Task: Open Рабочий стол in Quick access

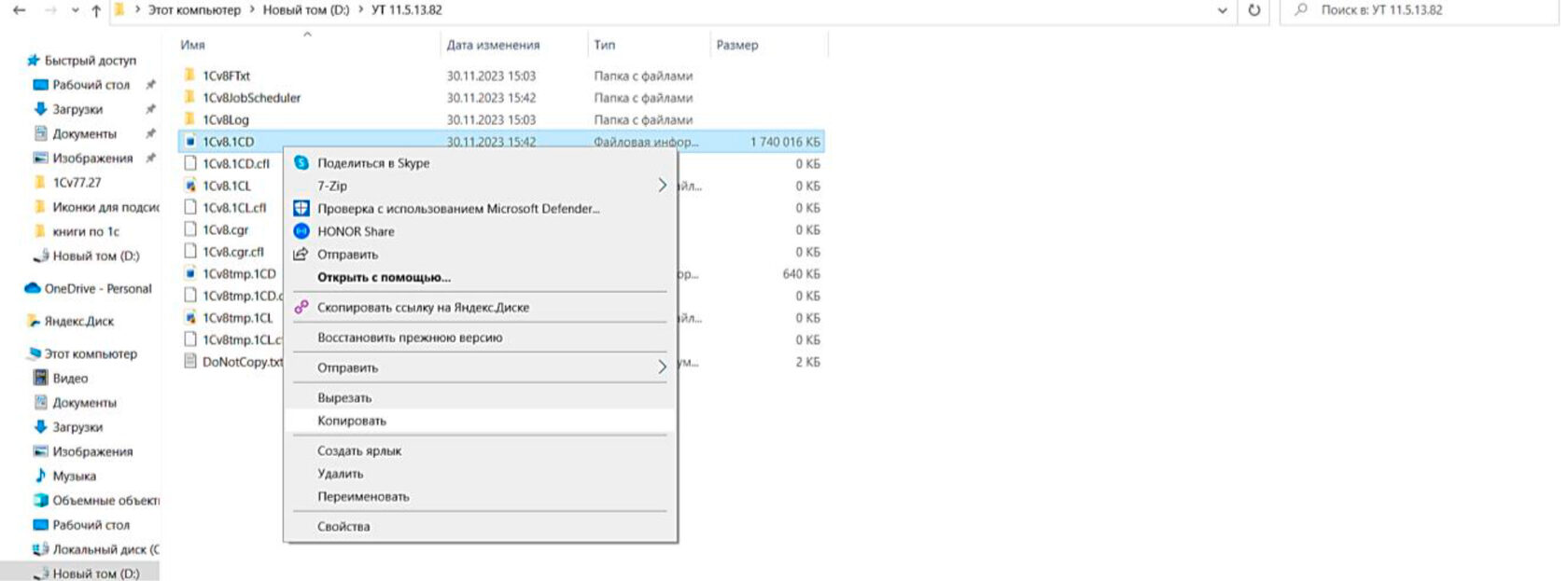Action: point(91,85)
